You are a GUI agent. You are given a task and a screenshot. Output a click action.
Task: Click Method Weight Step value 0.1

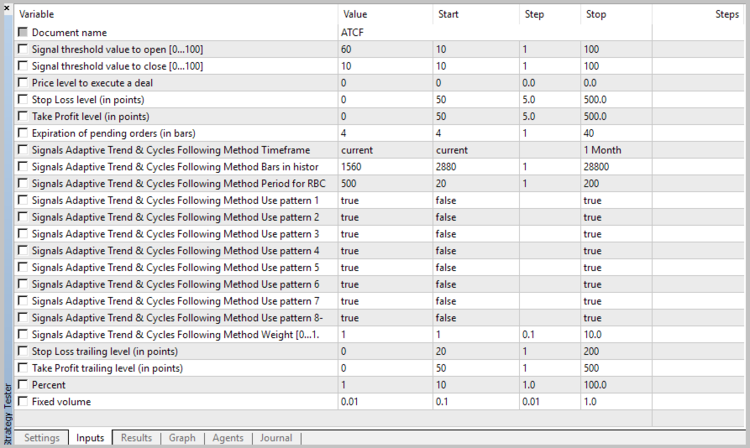click(x=551, y=335)
